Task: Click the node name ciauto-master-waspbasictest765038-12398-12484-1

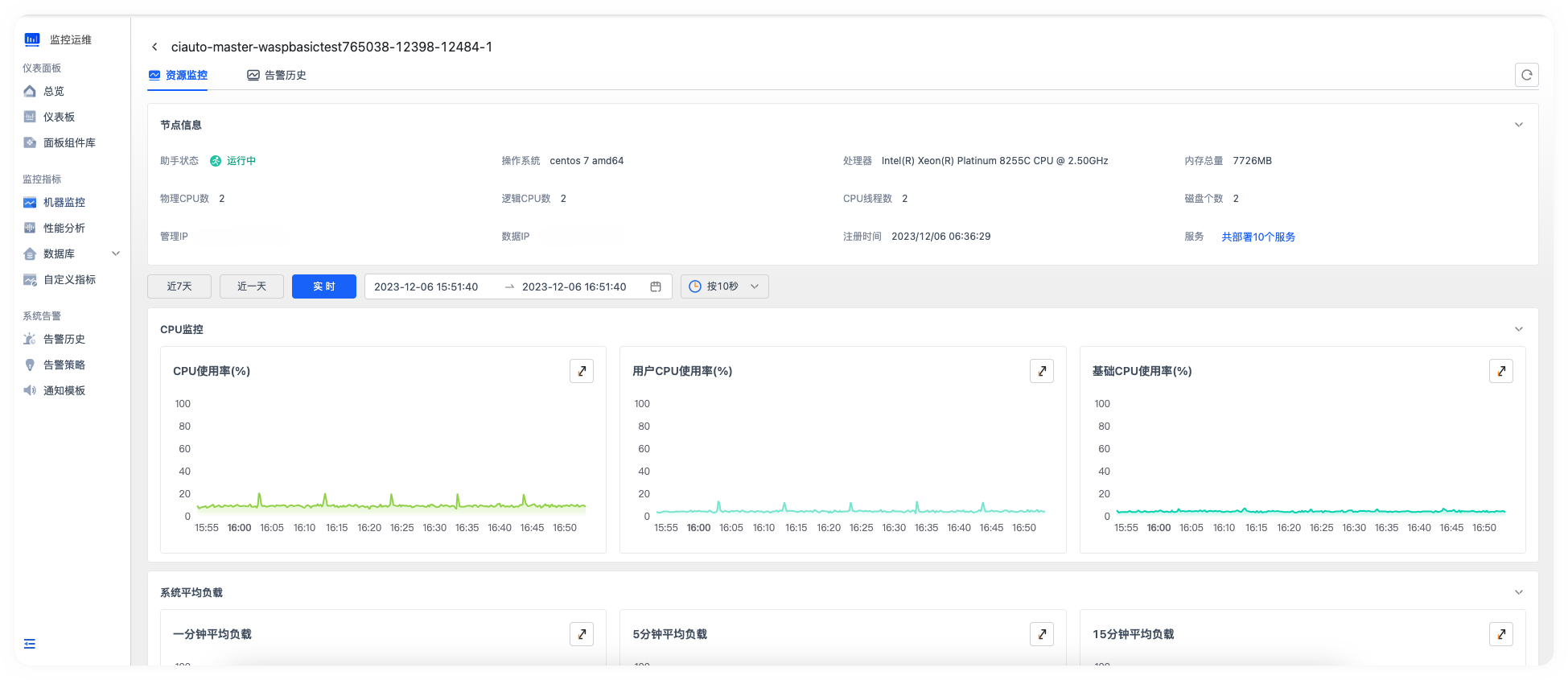Action: pyautogui.click(x=331, y=47)
